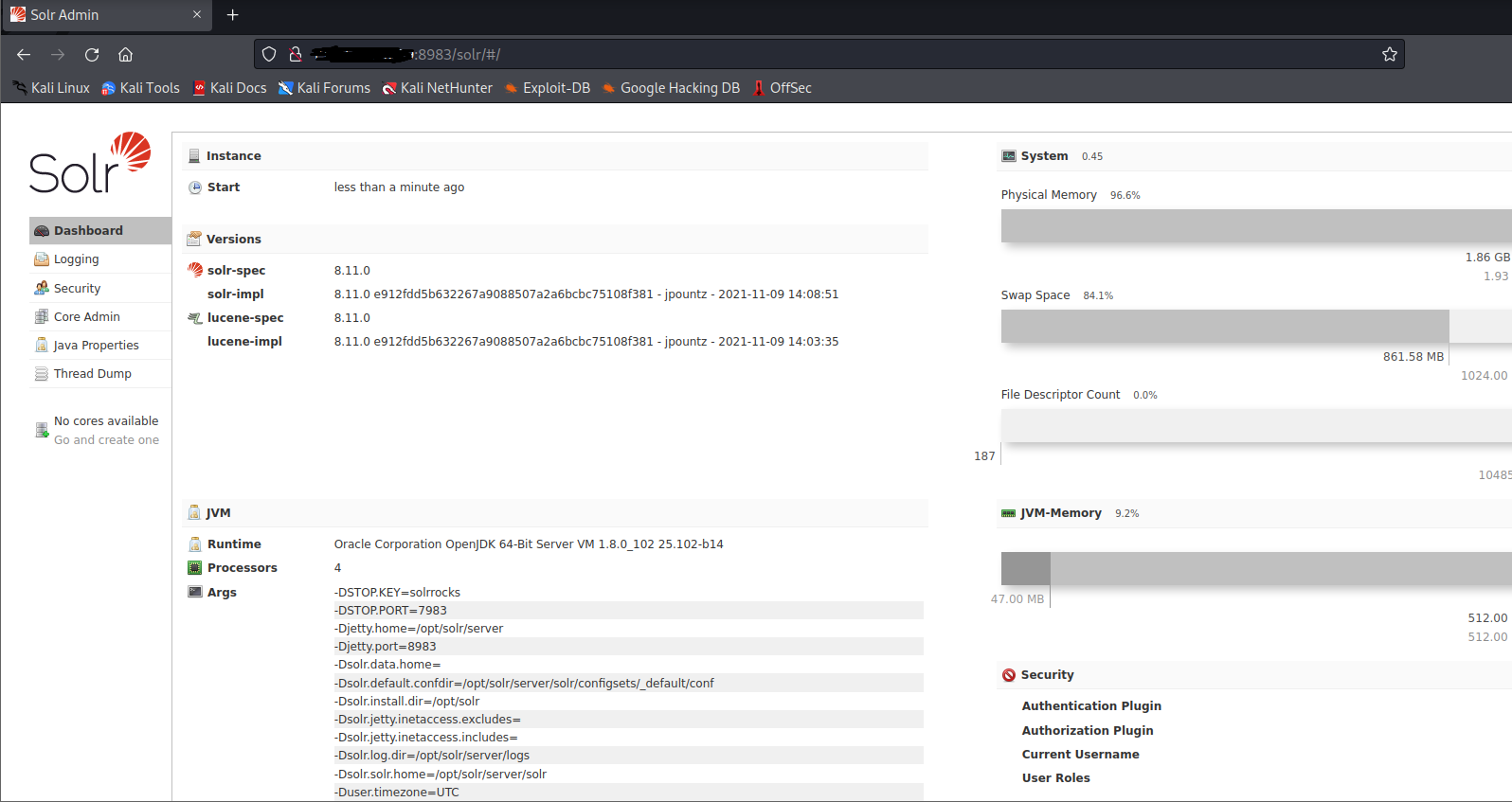Click the solr-impl version string
The image size is (1512, 802).
click(x=586, y=294)
